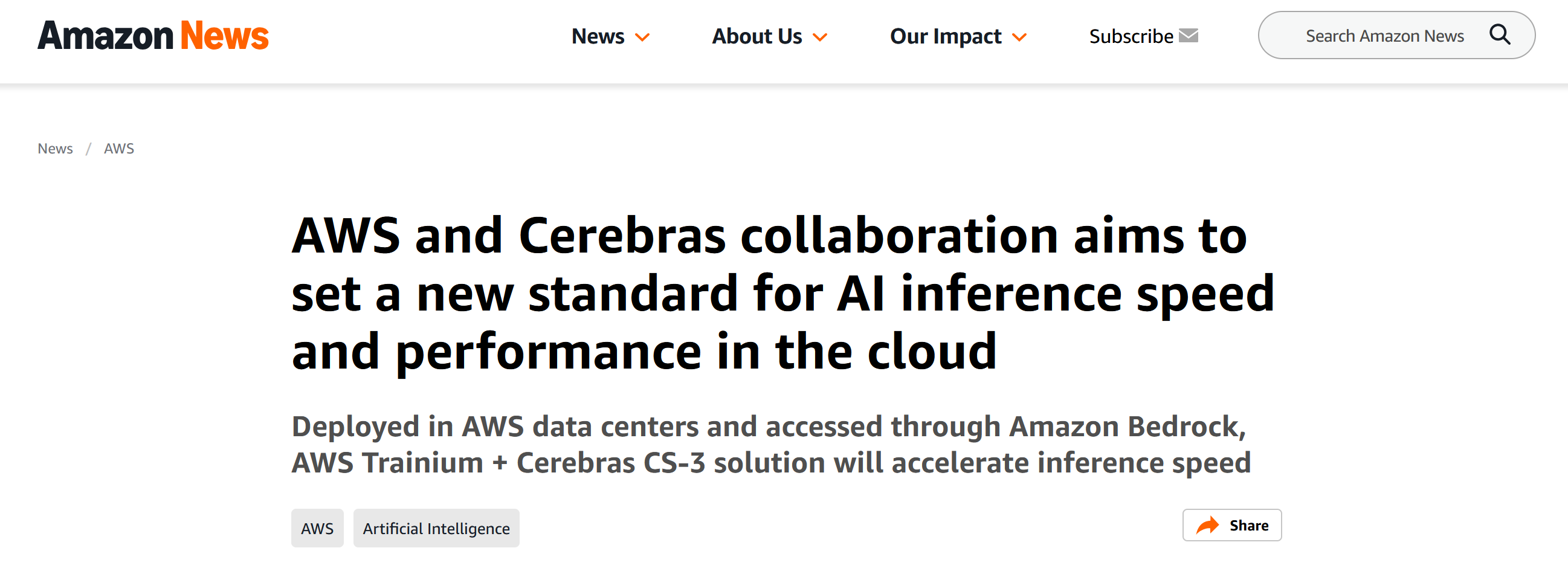Click the envelope icon beside Subscribe
Image resolution: width=1568 pixels, height=577 pixels.
1188,36
